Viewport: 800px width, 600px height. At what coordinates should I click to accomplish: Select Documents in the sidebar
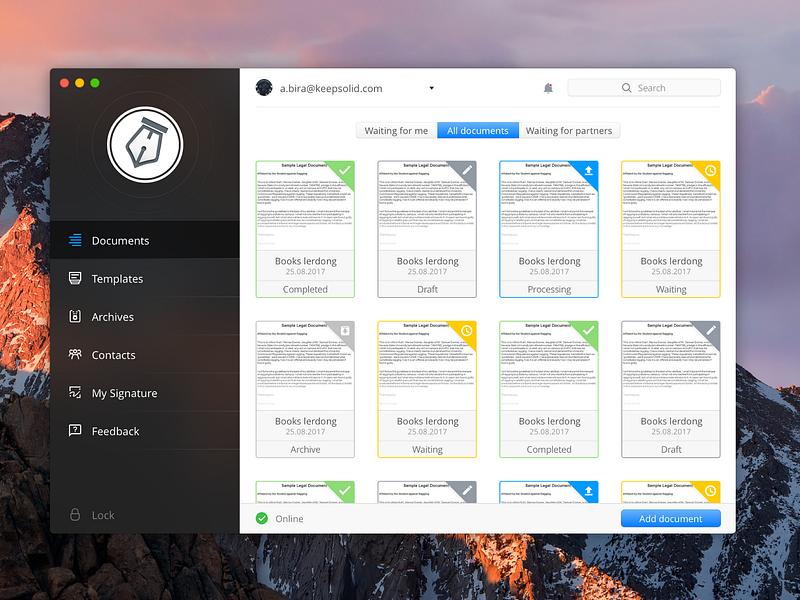[145, 240]
